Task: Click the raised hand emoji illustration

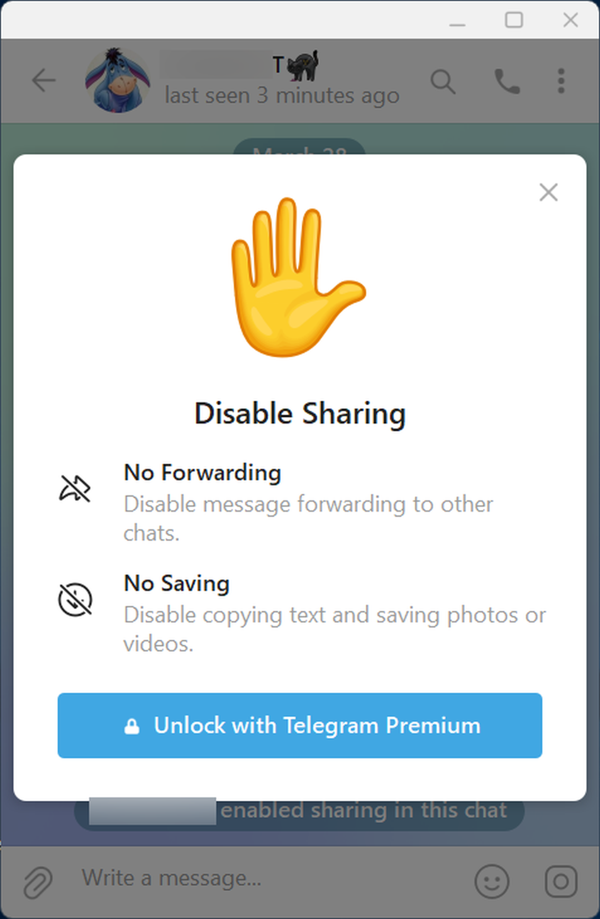Action: click(x=298, y=277)
